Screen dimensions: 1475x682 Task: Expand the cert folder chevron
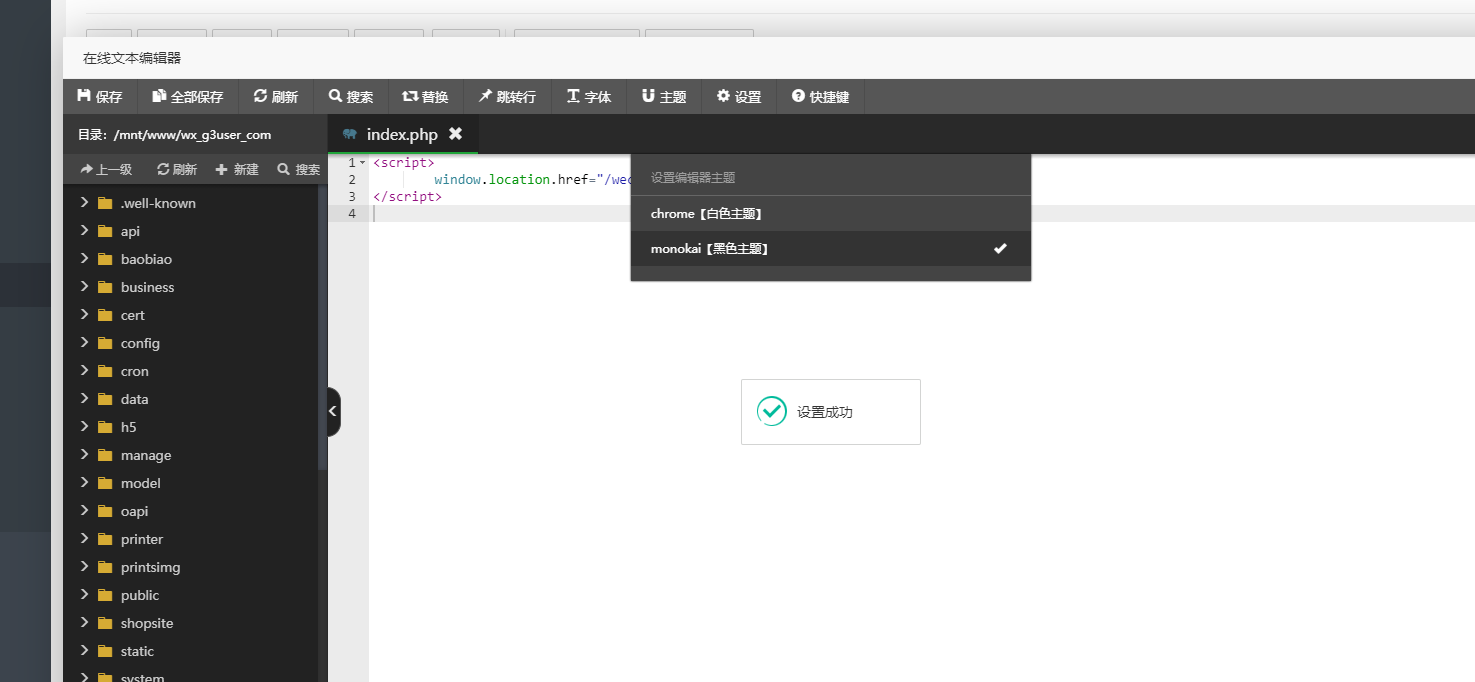click(85, 315)
